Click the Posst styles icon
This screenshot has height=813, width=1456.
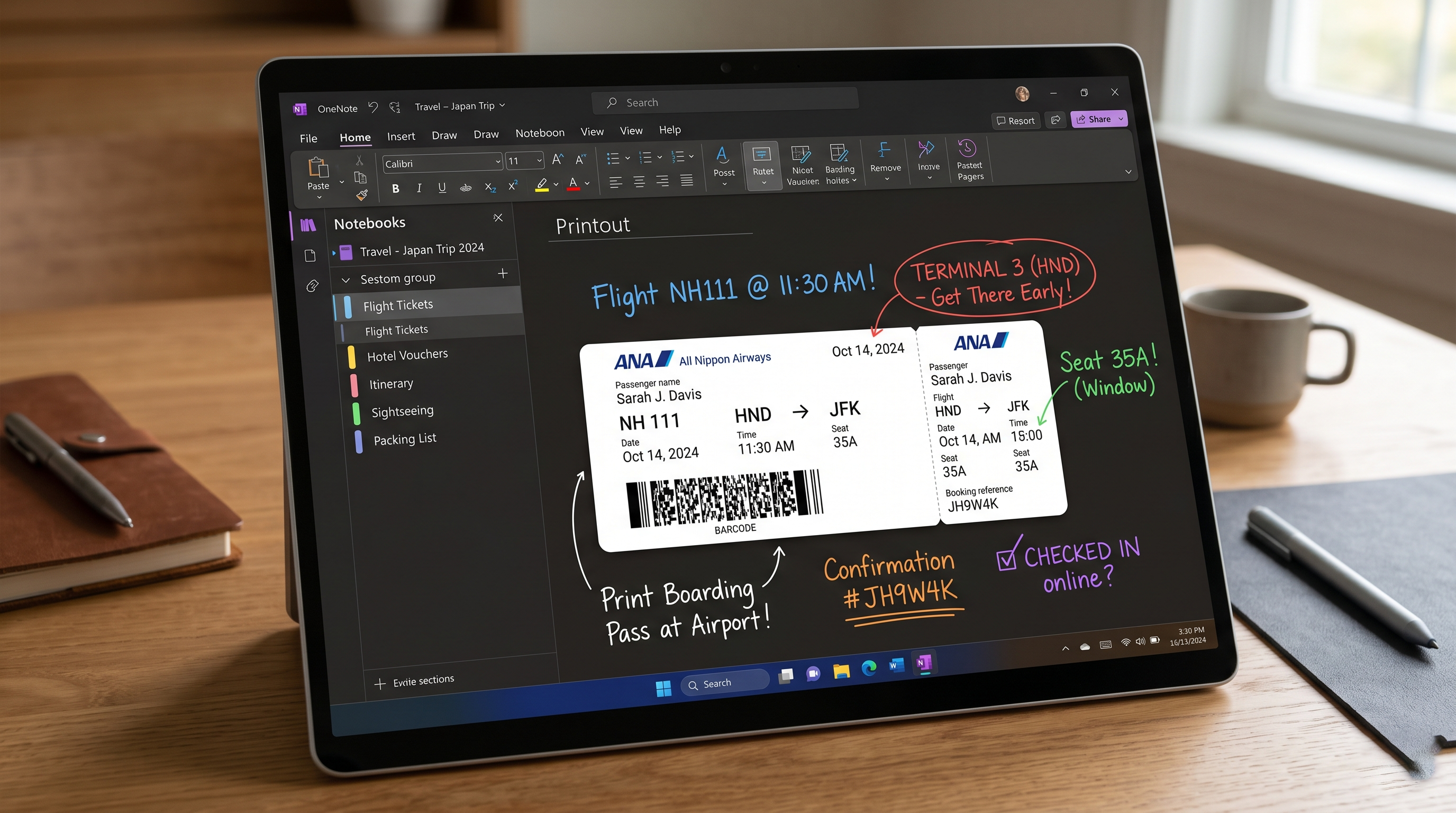pos(722,155)
